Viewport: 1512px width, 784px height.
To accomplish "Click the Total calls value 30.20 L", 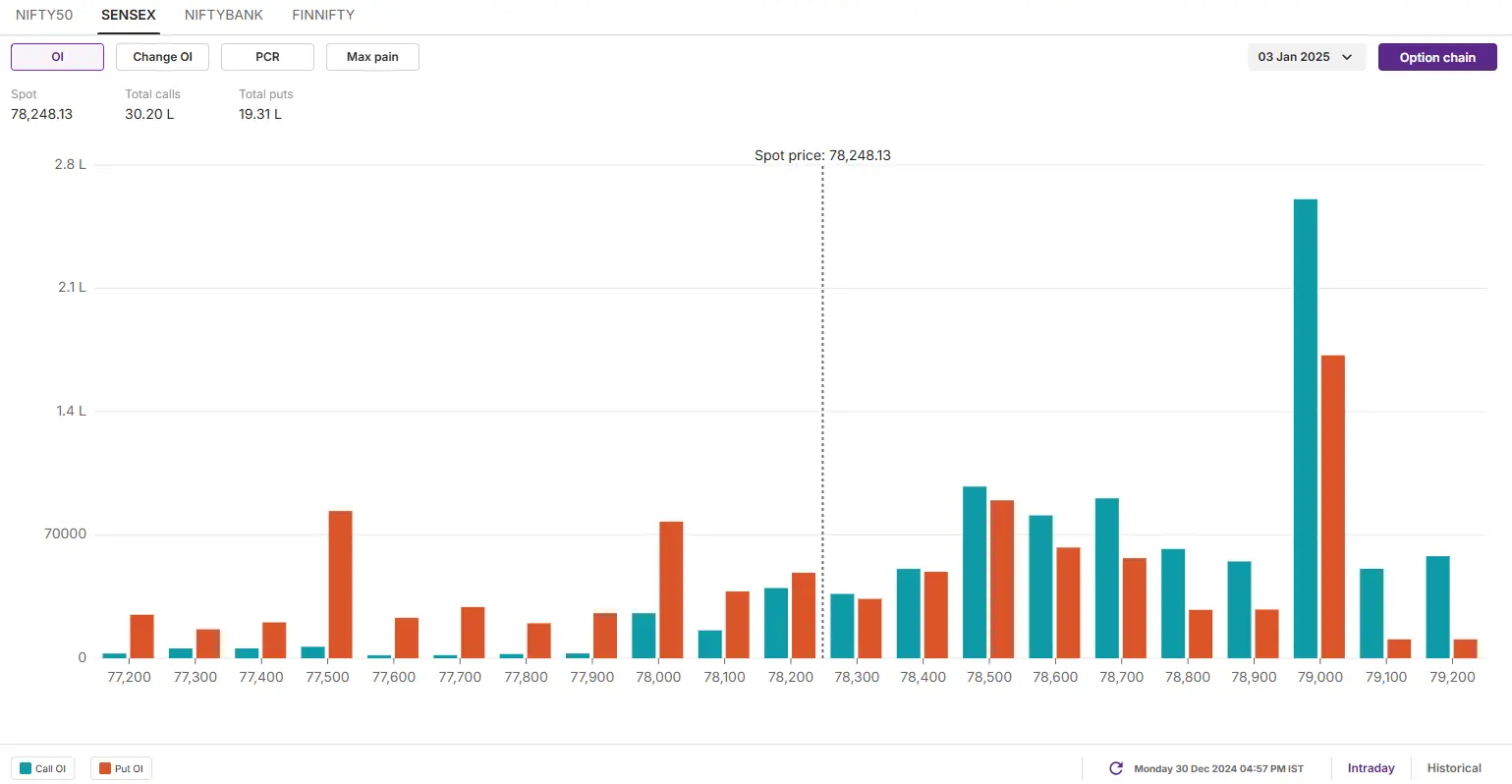I will 149,114.
